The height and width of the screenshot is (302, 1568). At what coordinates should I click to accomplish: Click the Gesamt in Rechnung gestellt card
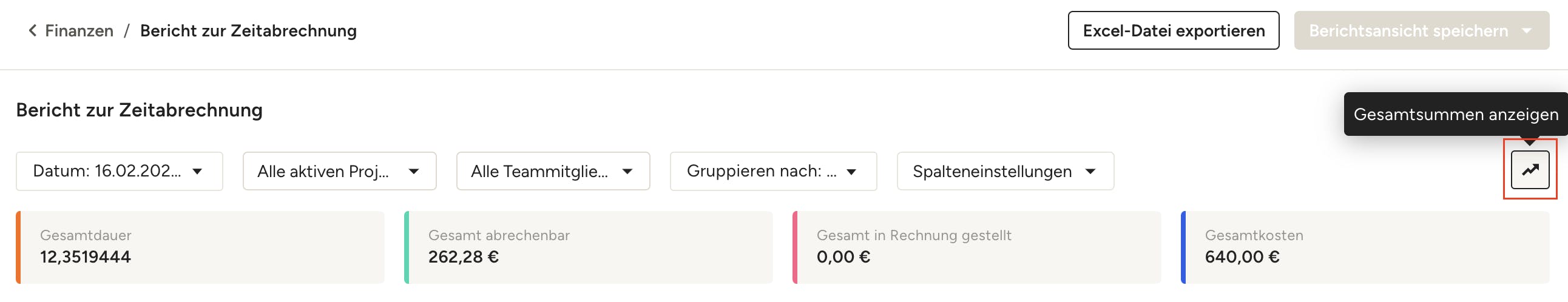(x=977, y=247)
